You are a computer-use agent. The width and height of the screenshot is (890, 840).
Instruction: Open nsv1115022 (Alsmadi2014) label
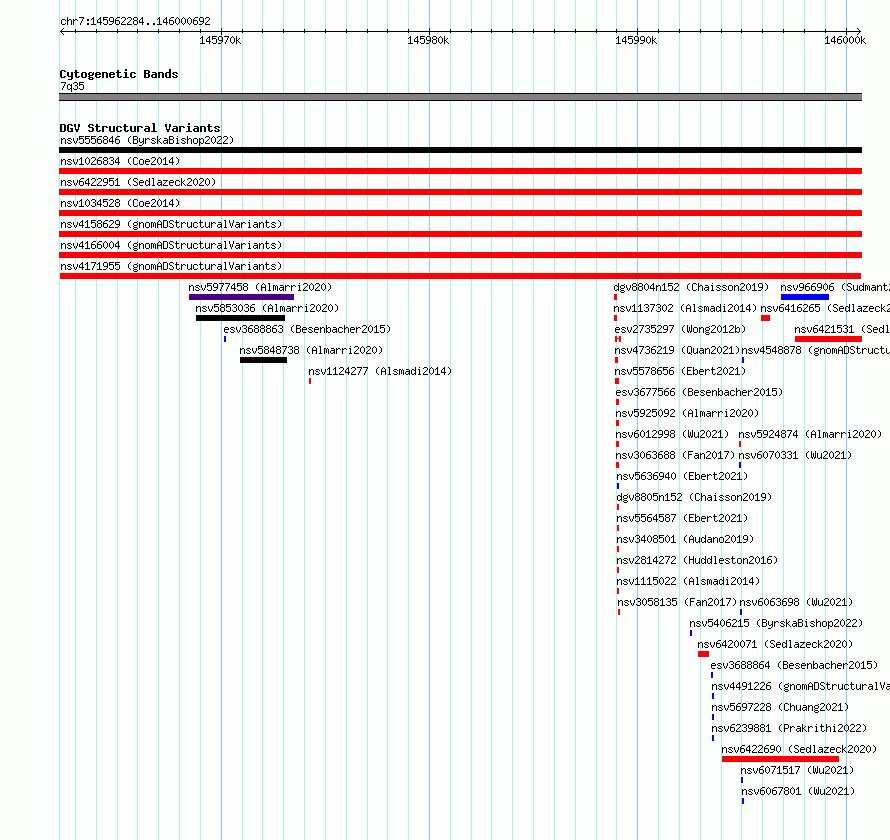pyautogui.click(x=688, y=581)
